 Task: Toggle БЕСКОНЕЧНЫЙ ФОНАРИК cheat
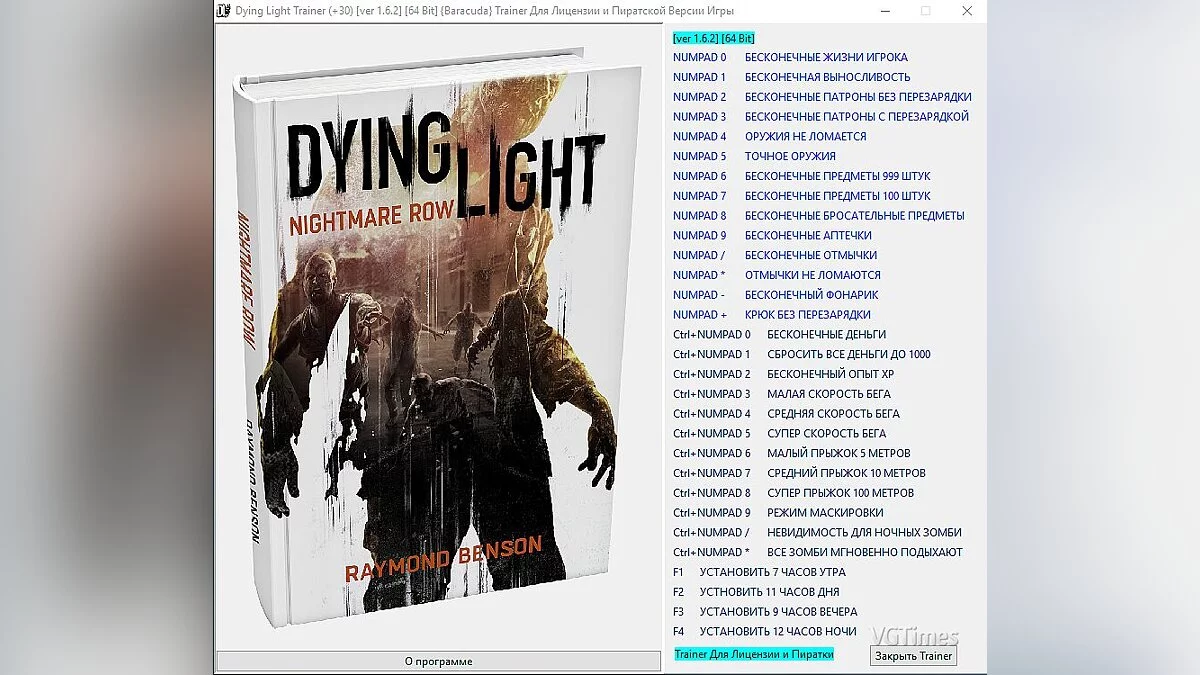(811, 294)
